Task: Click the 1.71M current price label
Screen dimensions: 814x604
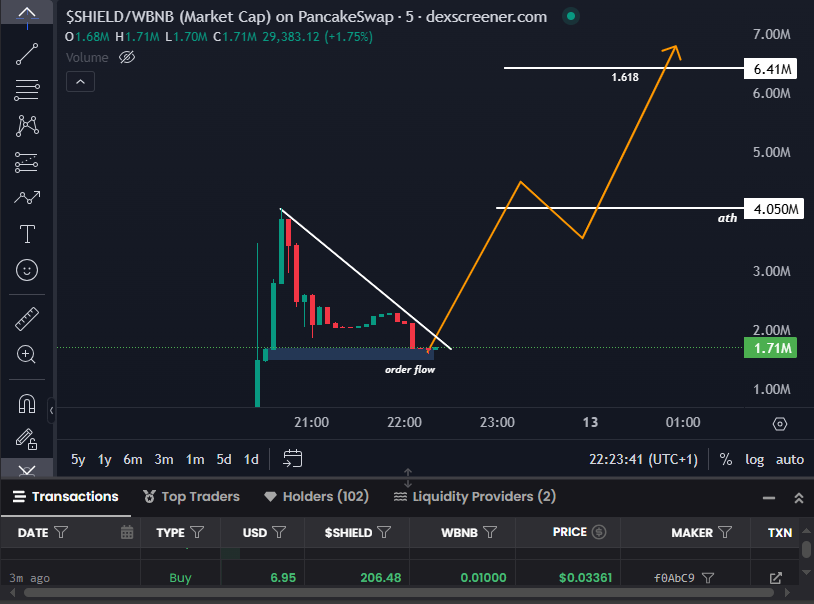Action: (x=770, y=347)
